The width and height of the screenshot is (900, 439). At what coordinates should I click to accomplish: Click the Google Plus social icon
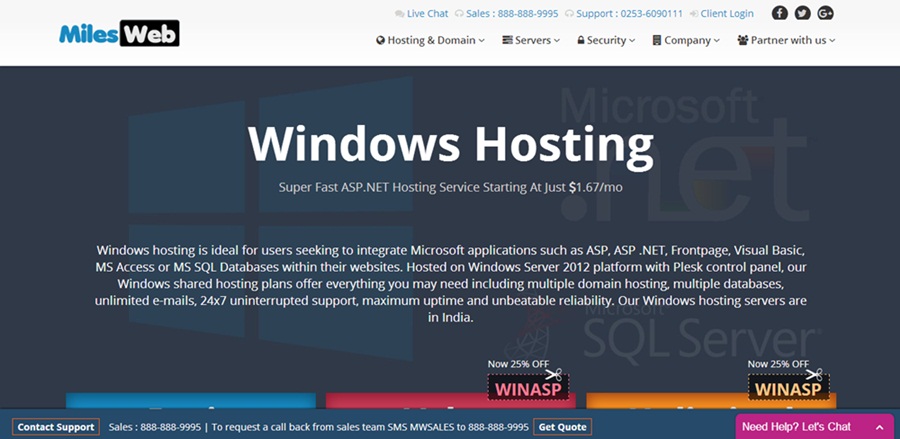(x=825, y=13)
